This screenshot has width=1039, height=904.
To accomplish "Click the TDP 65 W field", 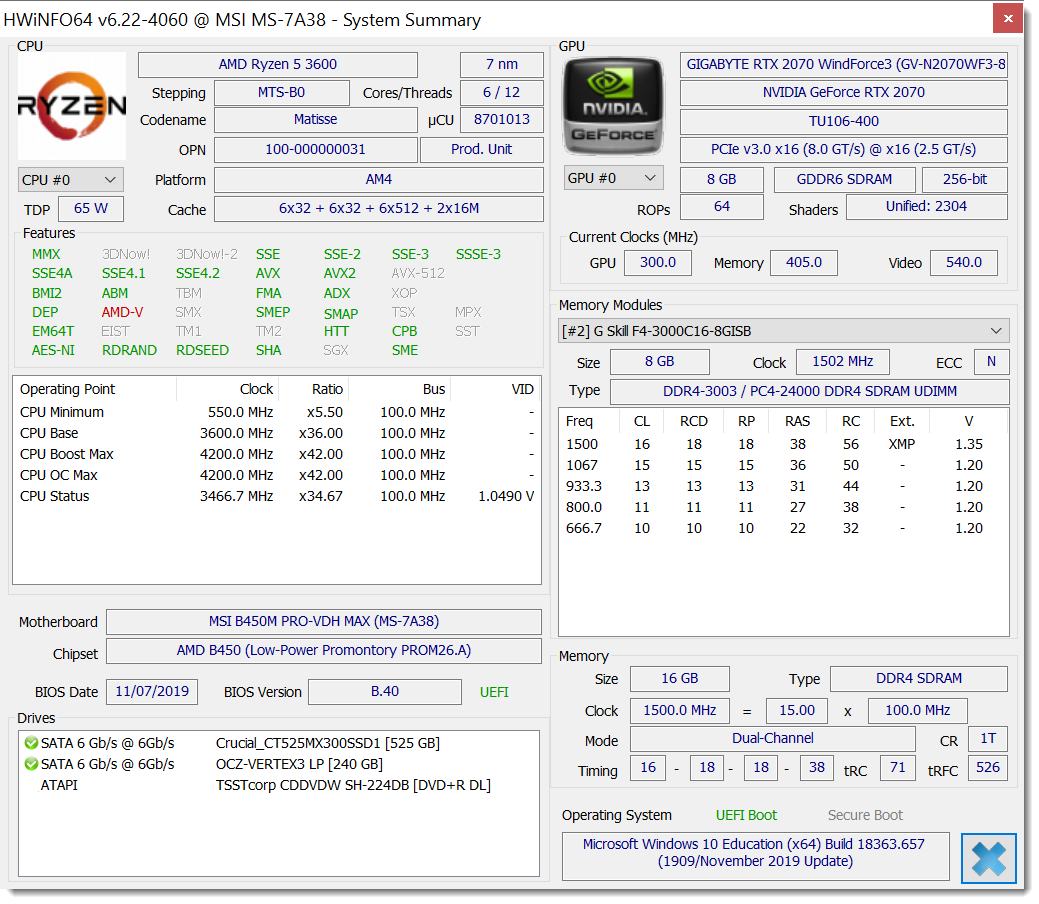I will [91, 209].
